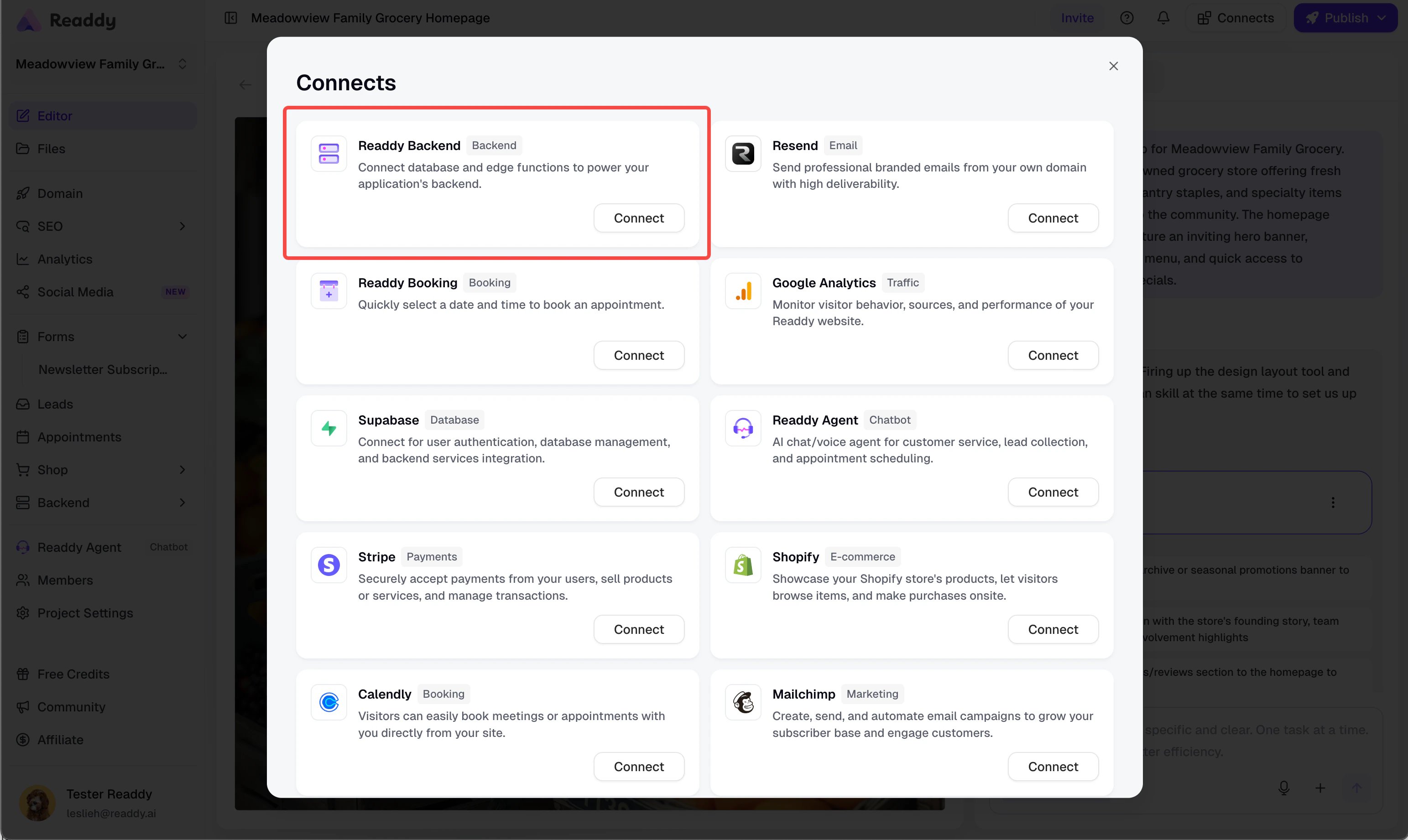Viewport: 1408px width, 840px height.
Task: Click the Shopify bag icon
Action: pyautogui.click(x=743, y=565)
